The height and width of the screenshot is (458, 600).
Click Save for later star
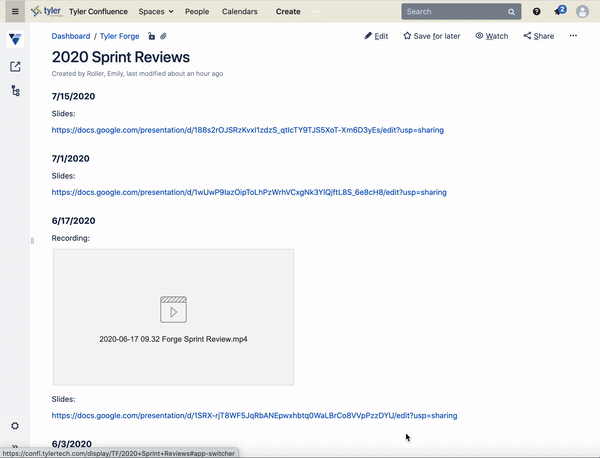[x=432, y=36]
